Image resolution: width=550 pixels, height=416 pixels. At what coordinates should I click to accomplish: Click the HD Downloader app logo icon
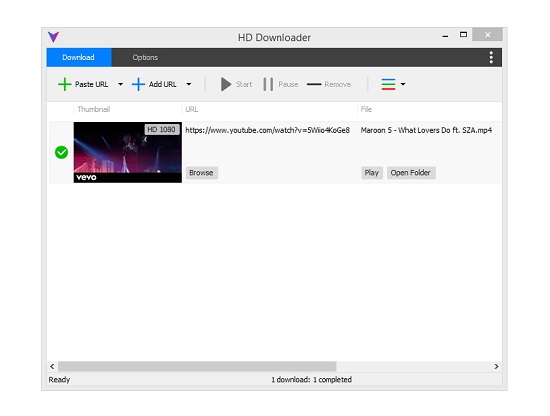point(53,37)
